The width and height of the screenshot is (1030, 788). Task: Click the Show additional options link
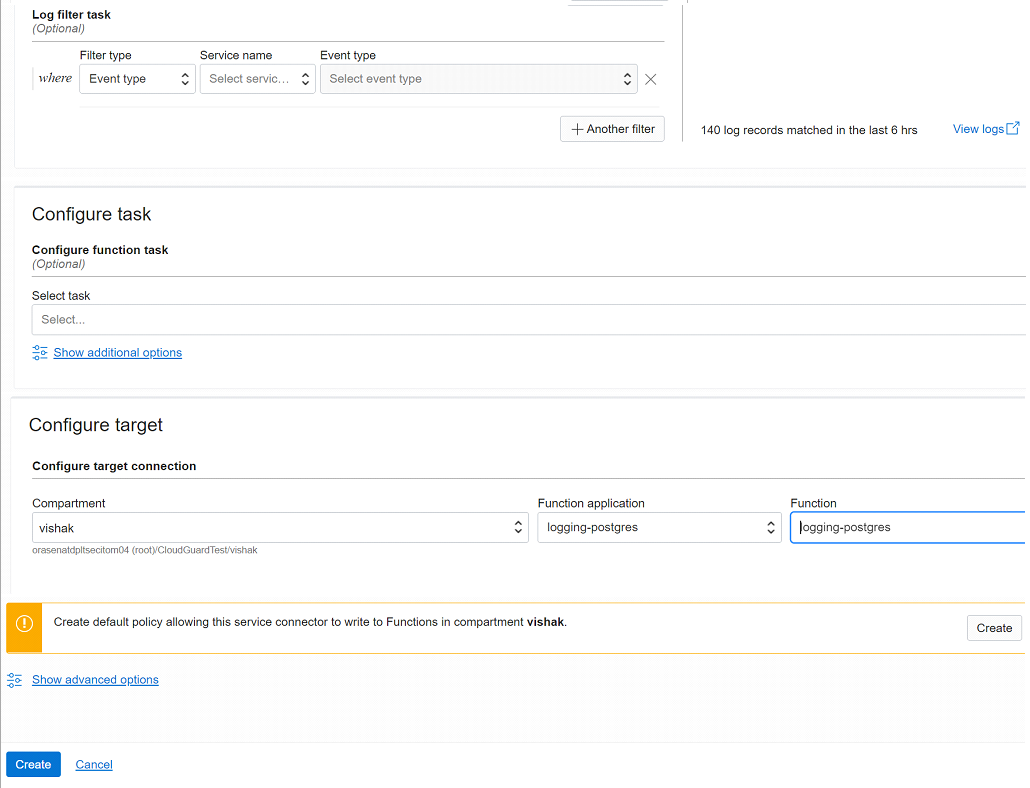coord(117,352)
